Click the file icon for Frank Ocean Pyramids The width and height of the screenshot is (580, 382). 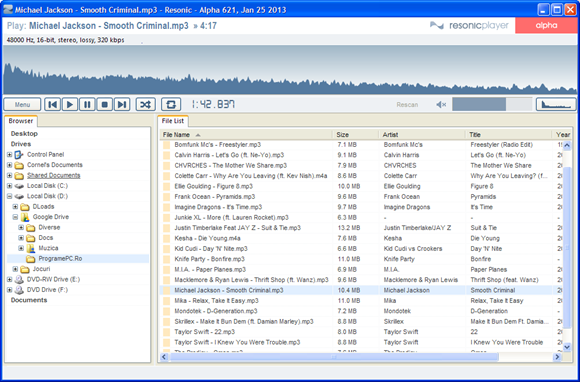point(167,196)
